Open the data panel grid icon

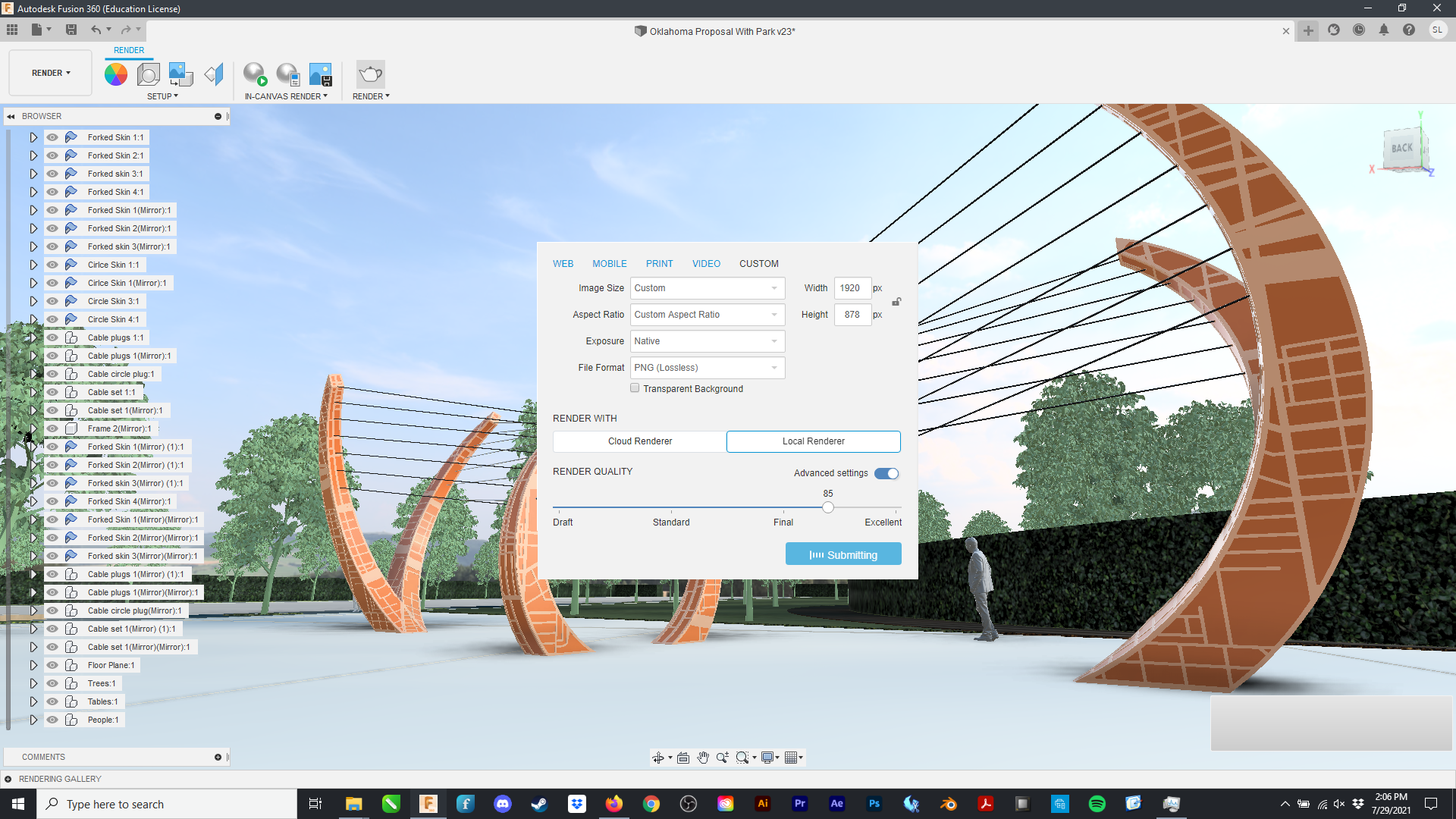click(12, 30)
